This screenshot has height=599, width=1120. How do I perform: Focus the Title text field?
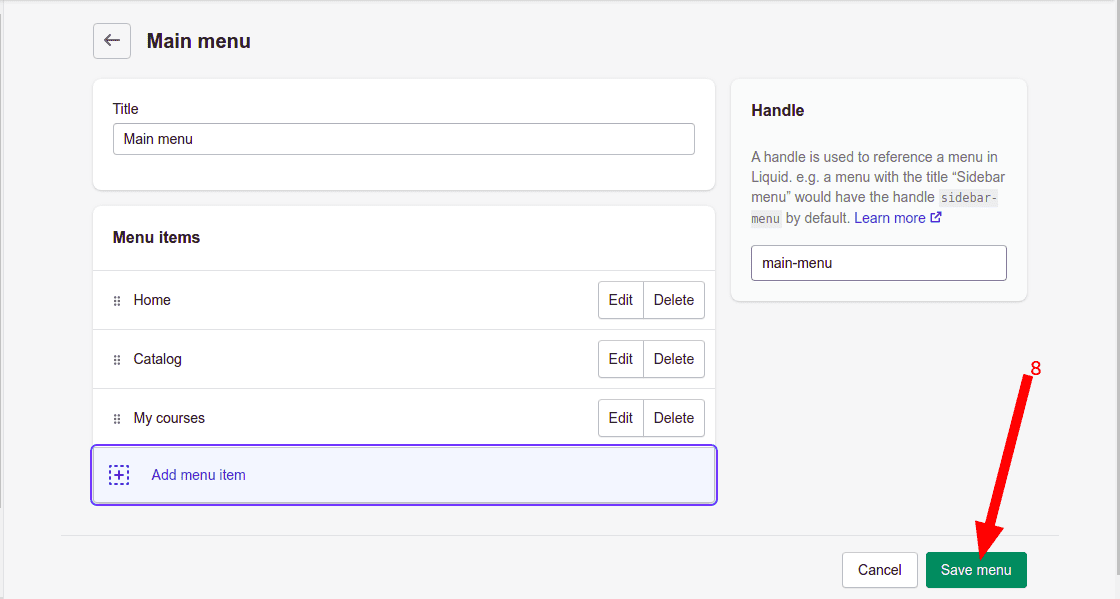(403, 139)
